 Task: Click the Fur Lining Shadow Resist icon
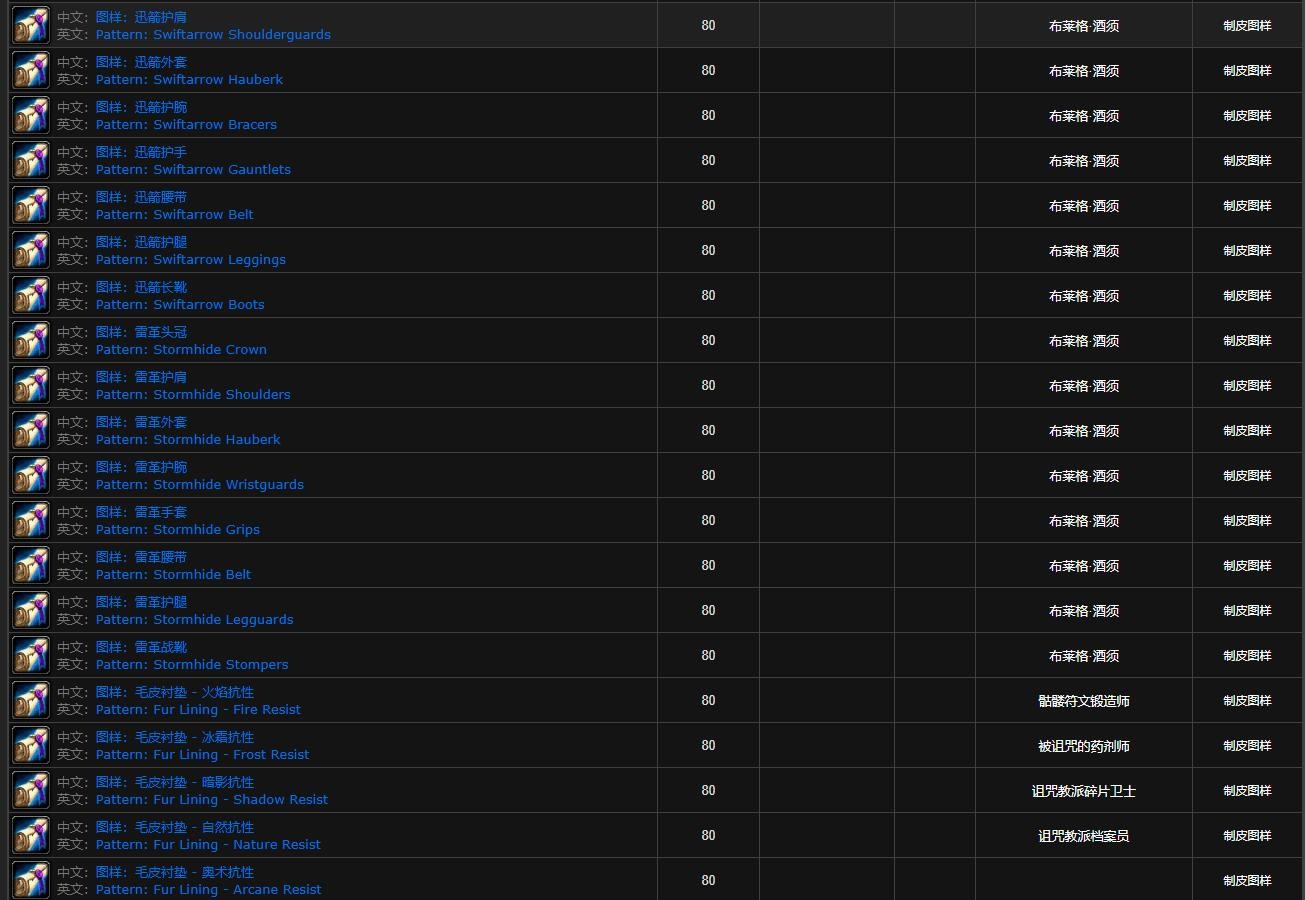pyautogui.click(x=31, y=791)
